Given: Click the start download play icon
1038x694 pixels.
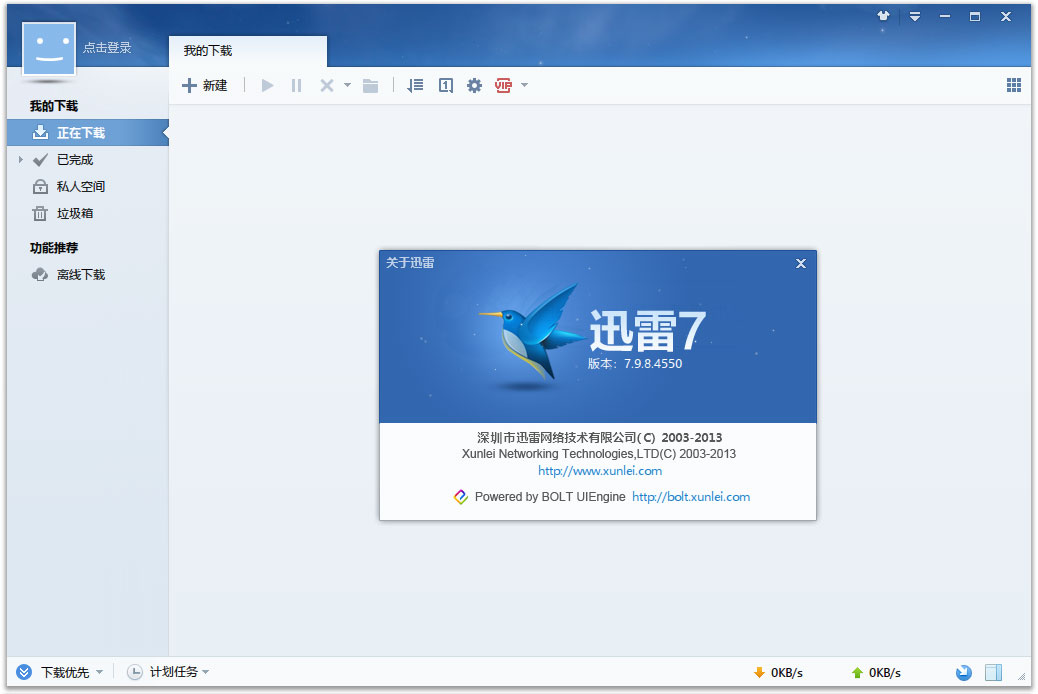Looking at the screenshot, I should click(x=267, y=85).
